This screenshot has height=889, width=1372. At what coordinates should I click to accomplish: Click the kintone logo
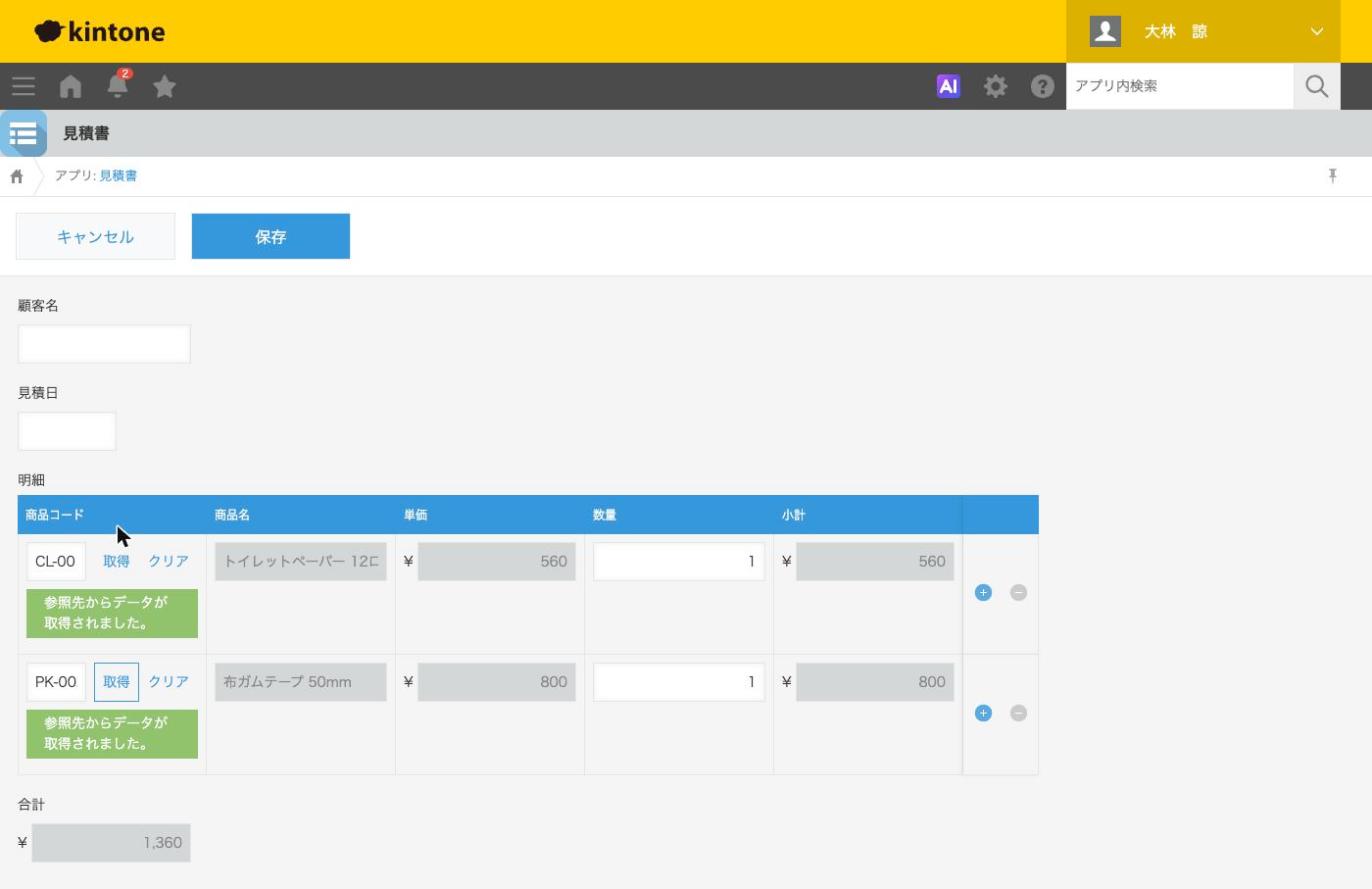pos(99,32)
